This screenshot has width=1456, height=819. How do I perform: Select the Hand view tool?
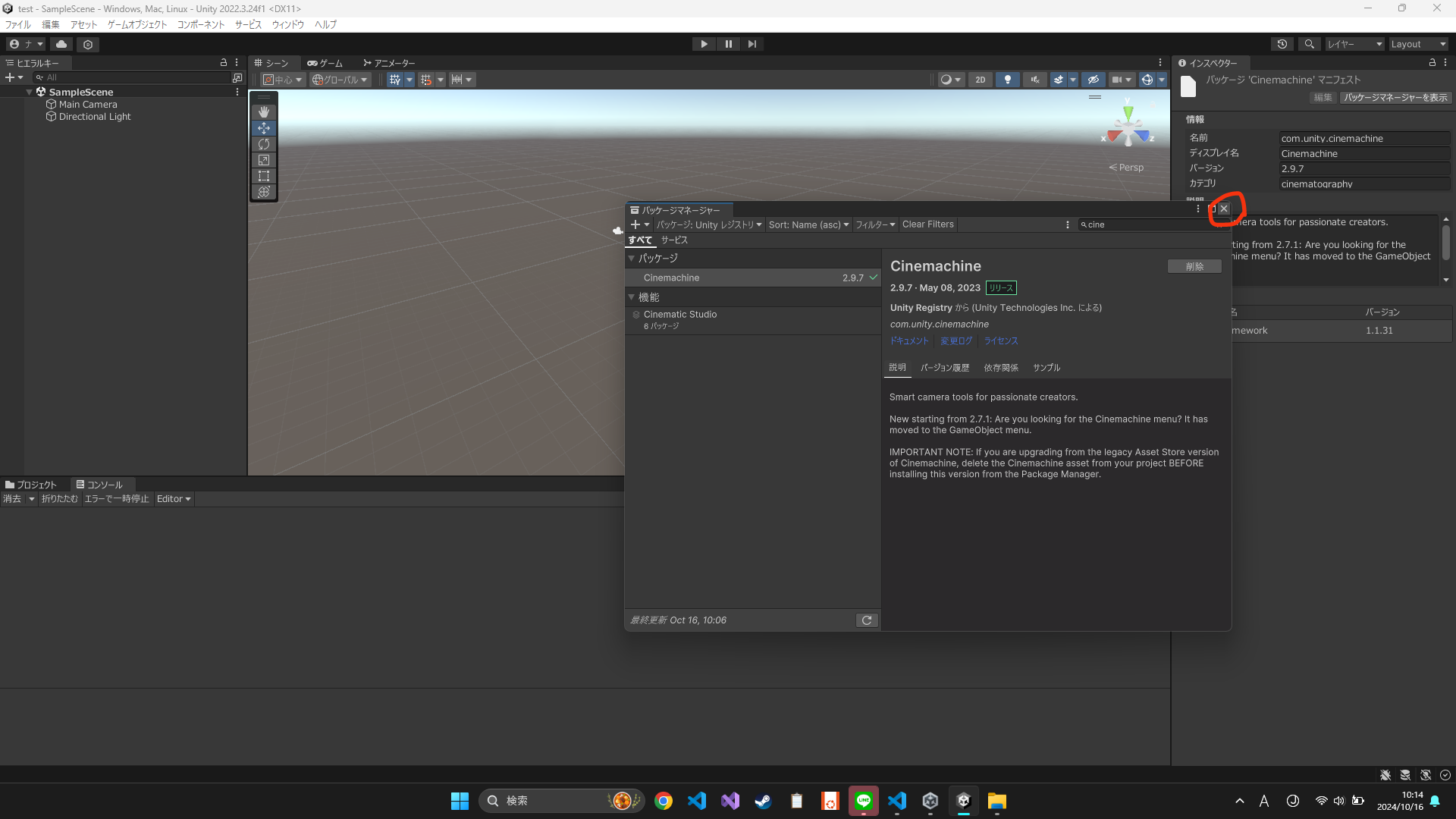pos(264,112)
